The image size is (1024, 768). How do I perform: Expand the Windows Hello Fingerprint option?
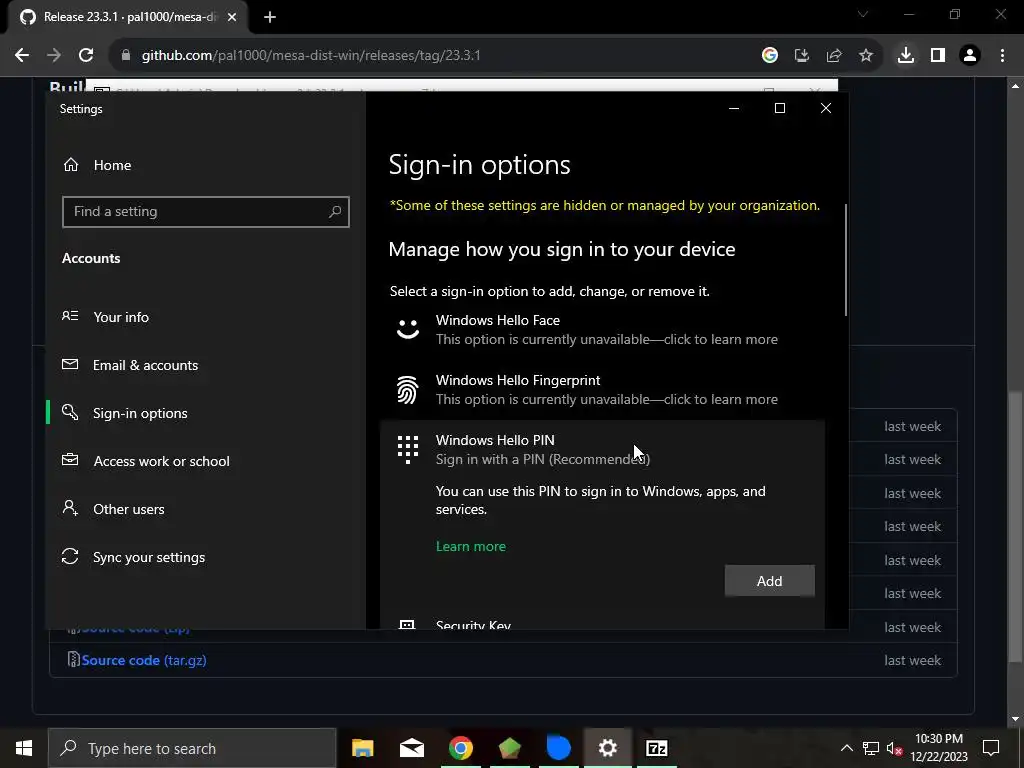[602, 390]
